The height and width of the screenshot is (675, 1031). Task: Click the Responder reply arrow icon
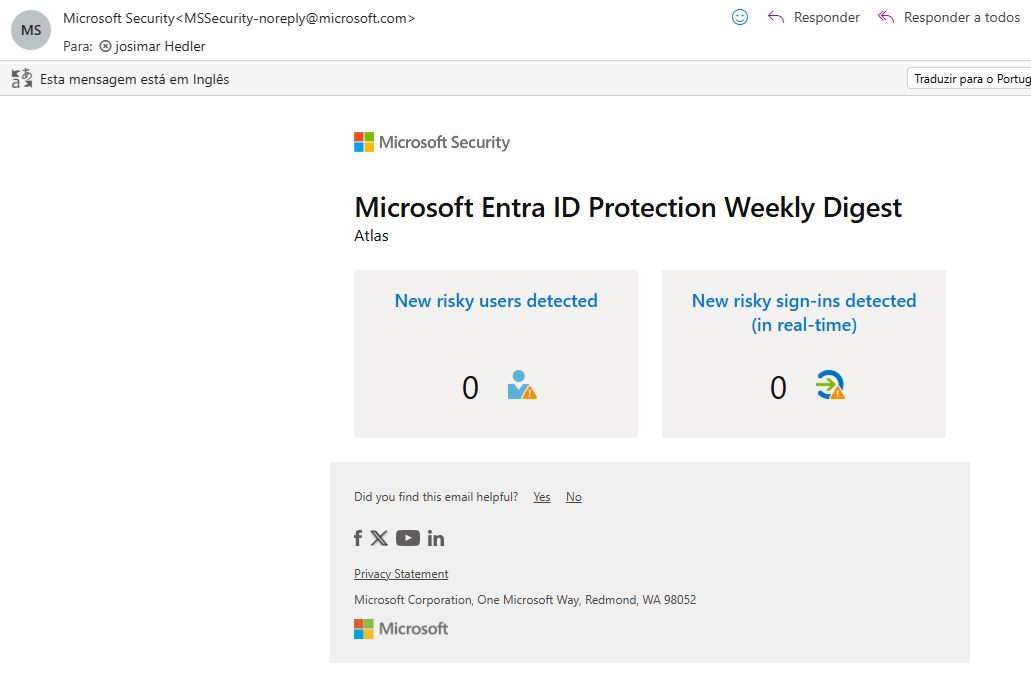[776, 17]
